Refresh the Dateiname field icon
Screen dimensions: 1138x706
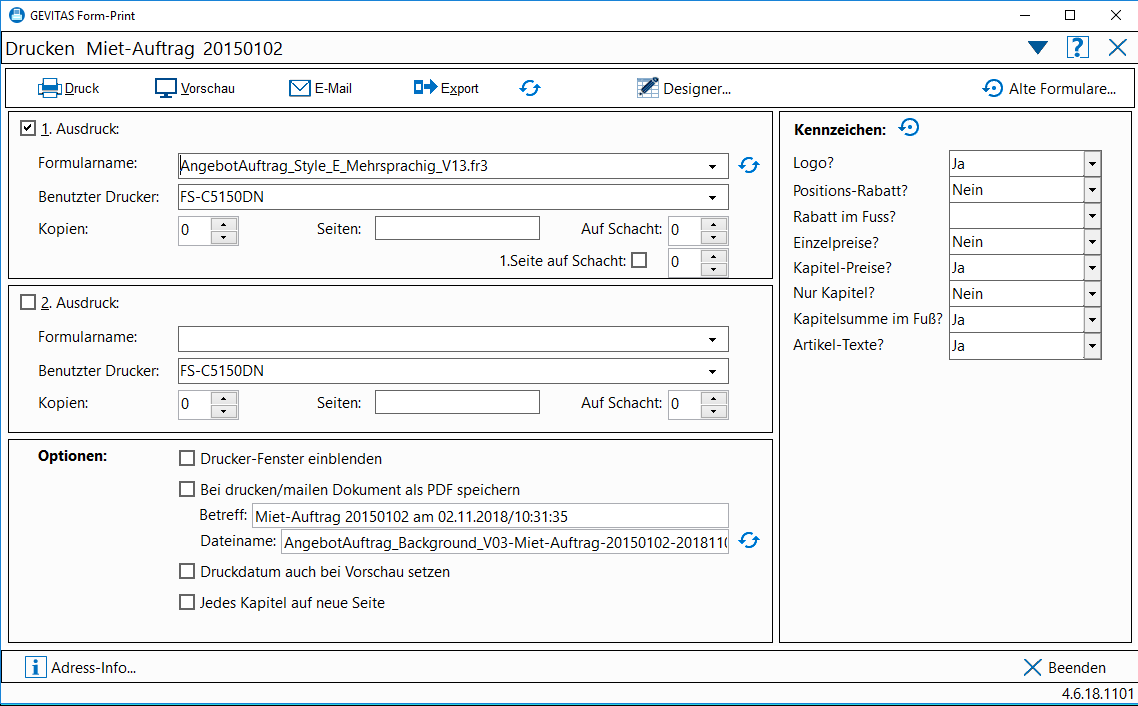coord(749,541)
